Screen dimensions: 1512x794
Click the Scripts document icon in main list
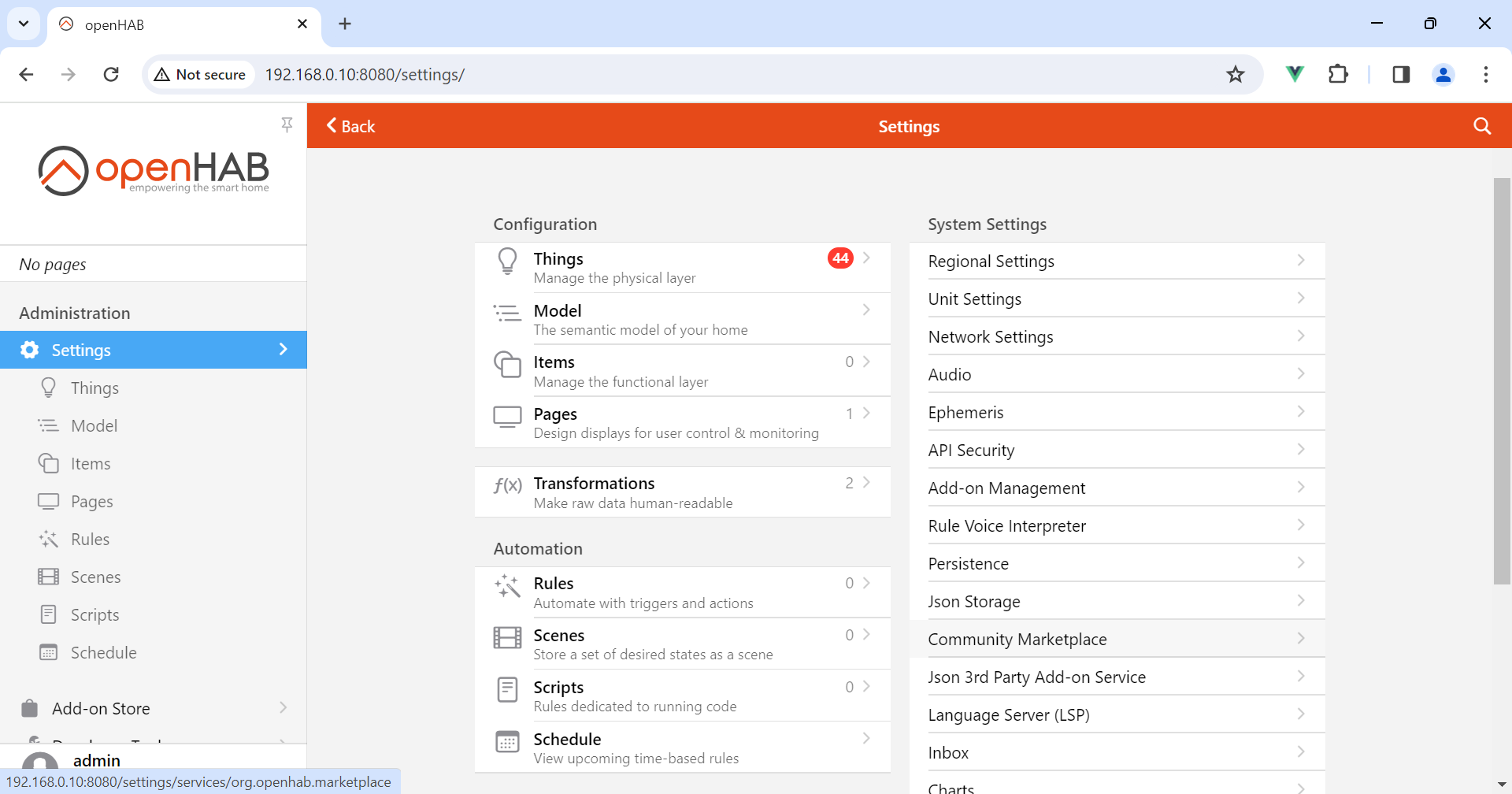click(507, 690)
